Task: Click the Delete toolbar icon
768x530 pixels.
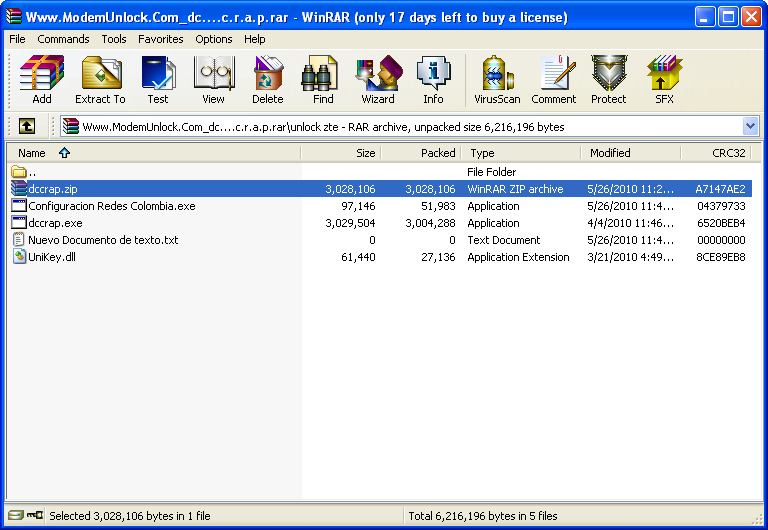Action: [x=267, y=73]
